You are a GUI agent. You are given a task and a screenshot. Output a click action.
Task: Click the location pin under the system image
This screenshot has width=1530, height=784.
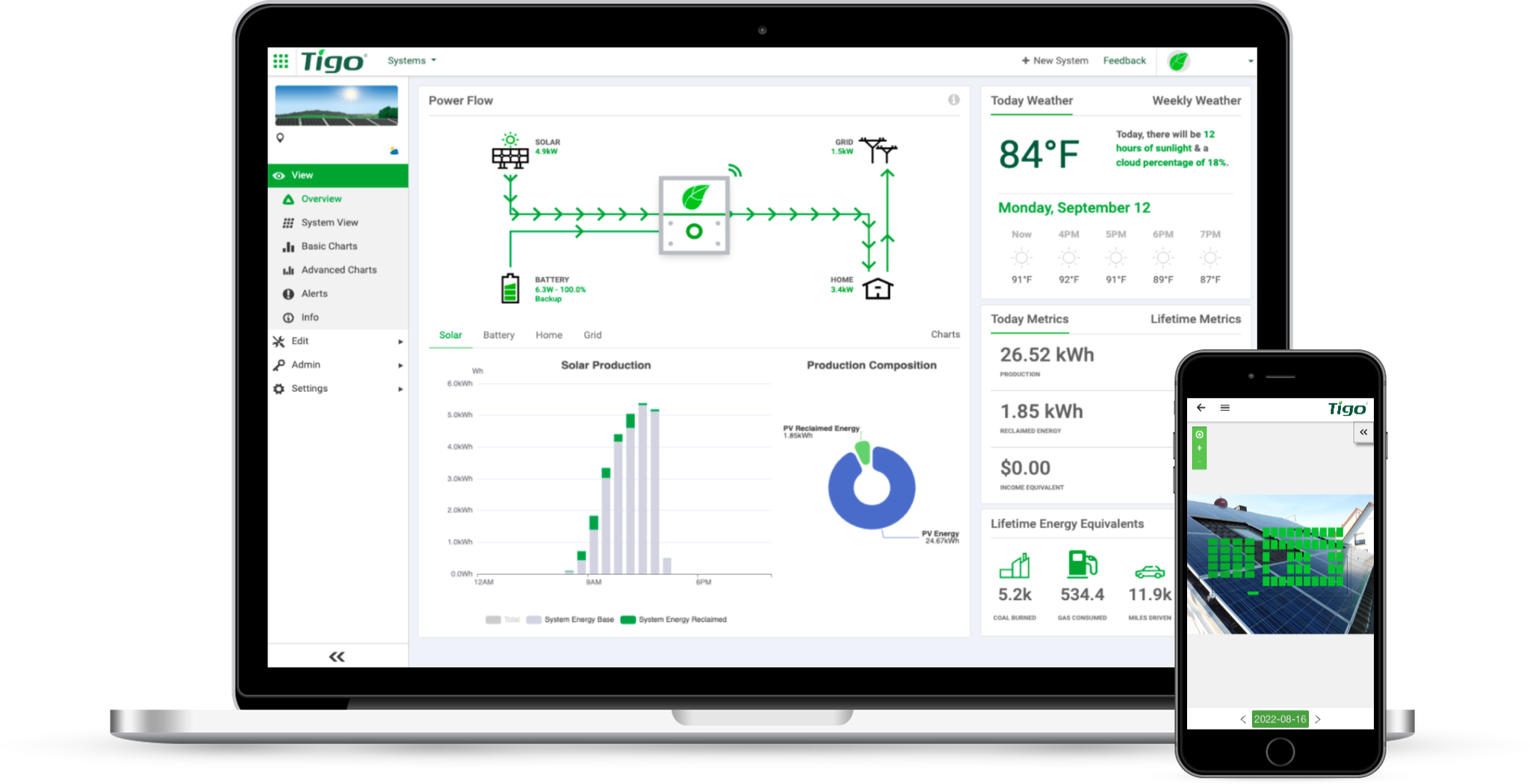[279, 137]
